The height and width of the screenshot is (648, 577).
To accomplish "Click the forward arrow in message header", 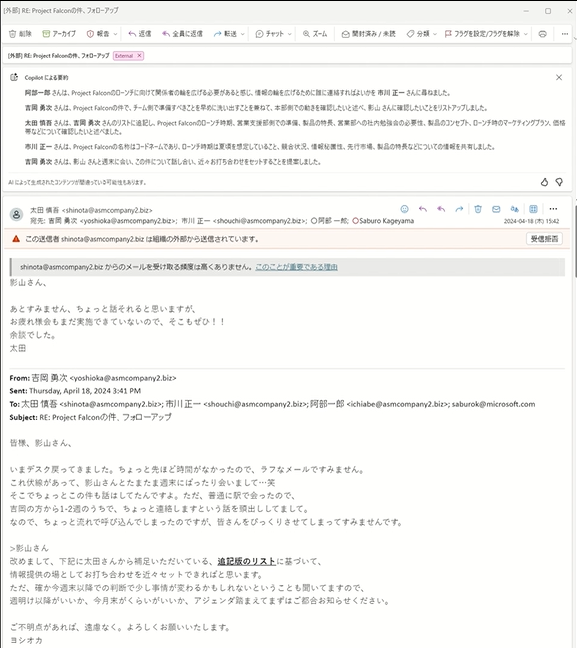I will click(459, 209).
